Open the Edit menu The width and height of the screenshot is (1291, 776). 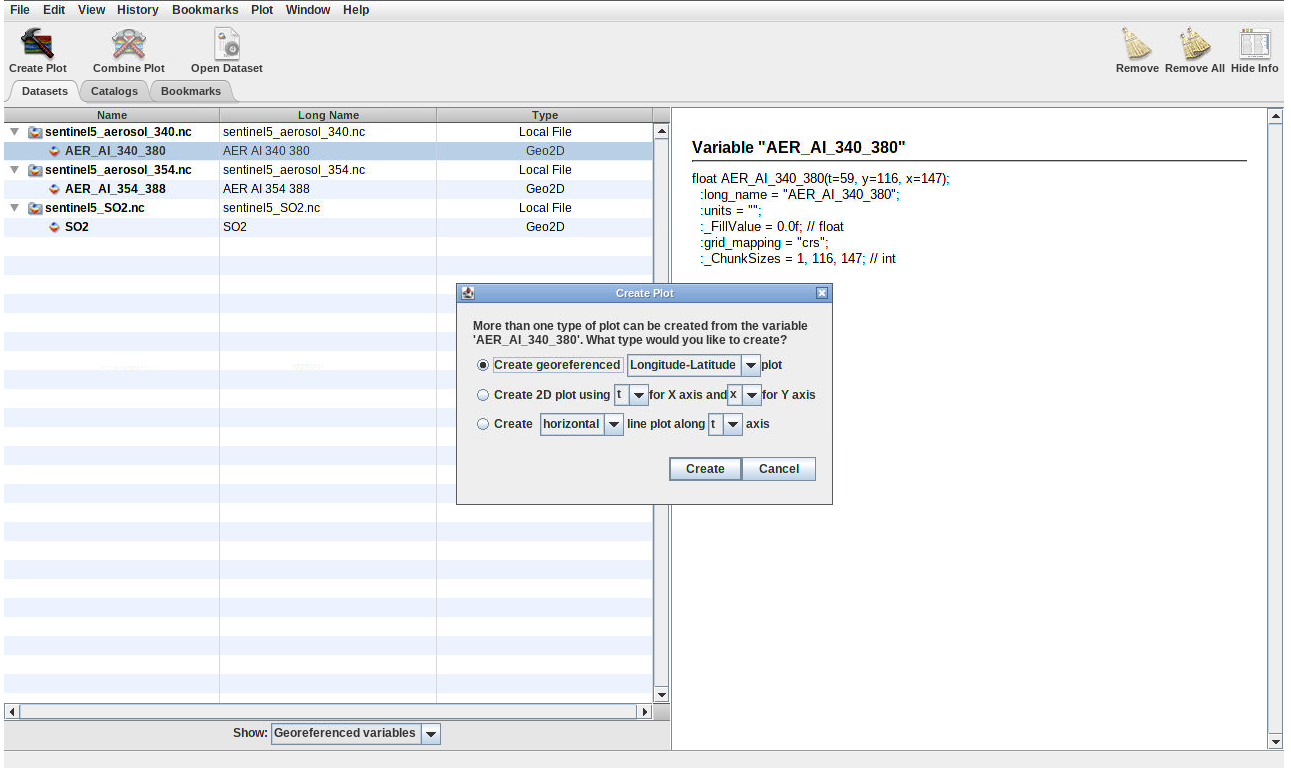pyautogui.click(x=54, y=10)
